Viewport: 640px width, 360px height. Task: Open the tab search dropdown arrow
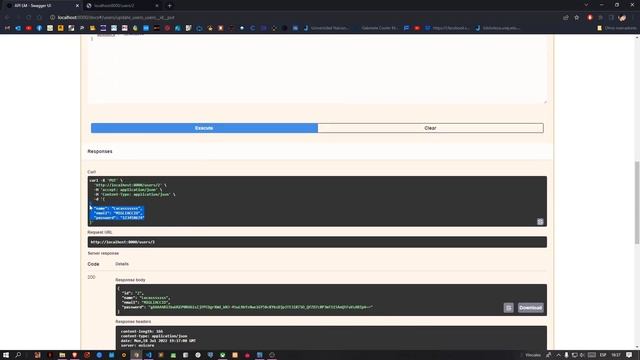point(586,5)
